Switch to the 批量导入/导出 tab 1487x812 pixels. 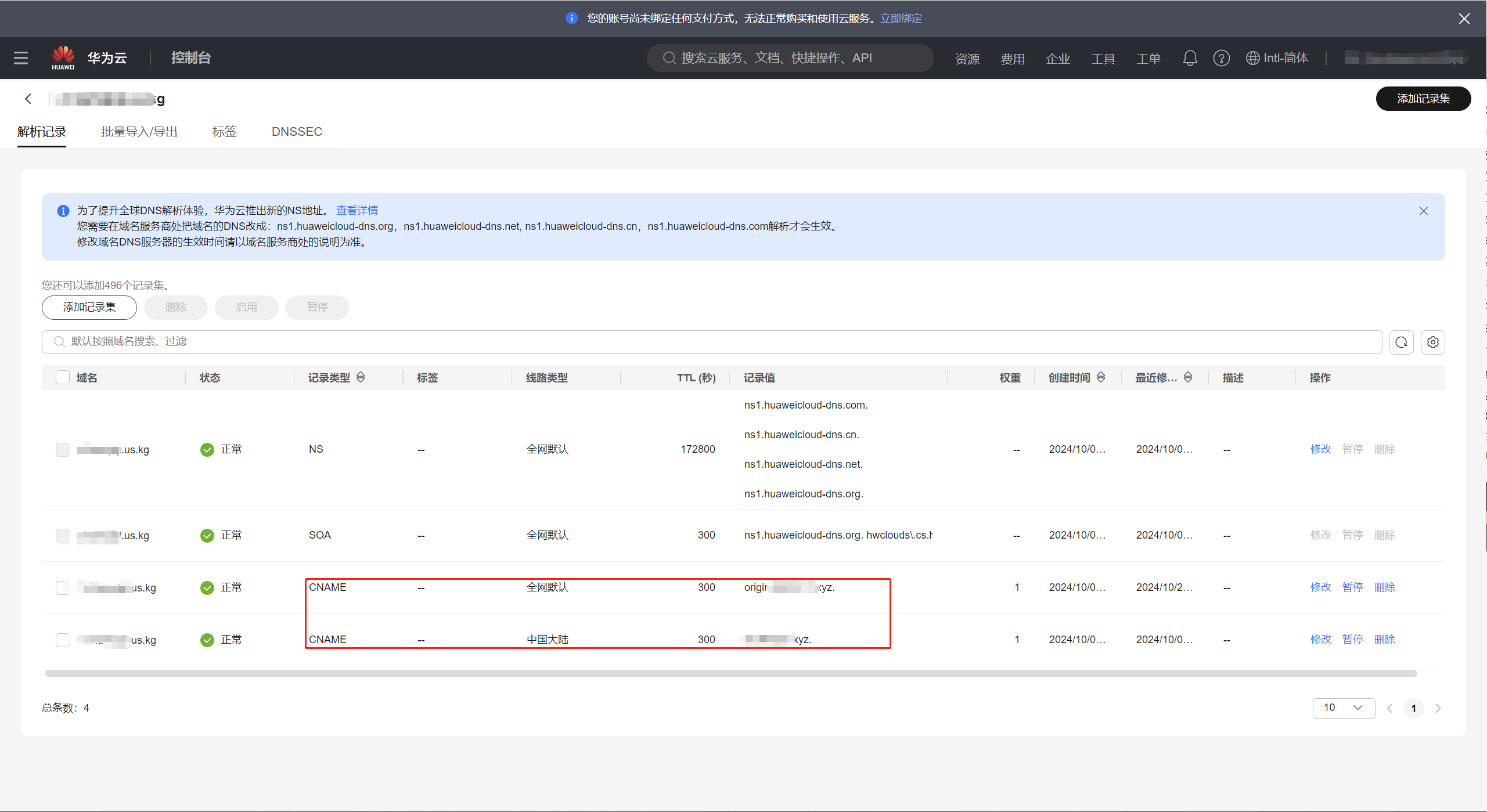(x=139, y=132)
